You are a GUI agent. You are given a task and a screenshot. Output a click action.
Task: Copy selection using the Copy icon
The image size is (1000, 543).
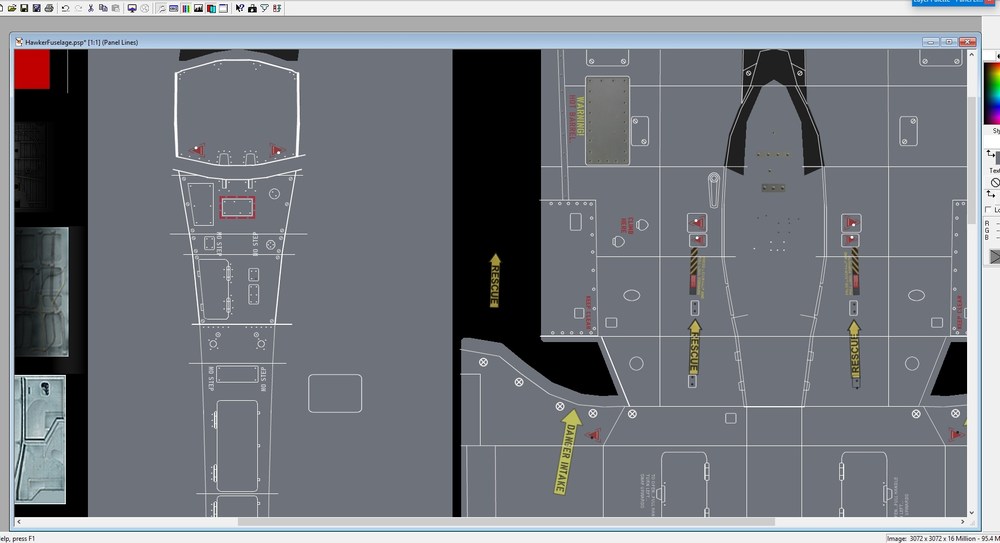pos(103,8)
